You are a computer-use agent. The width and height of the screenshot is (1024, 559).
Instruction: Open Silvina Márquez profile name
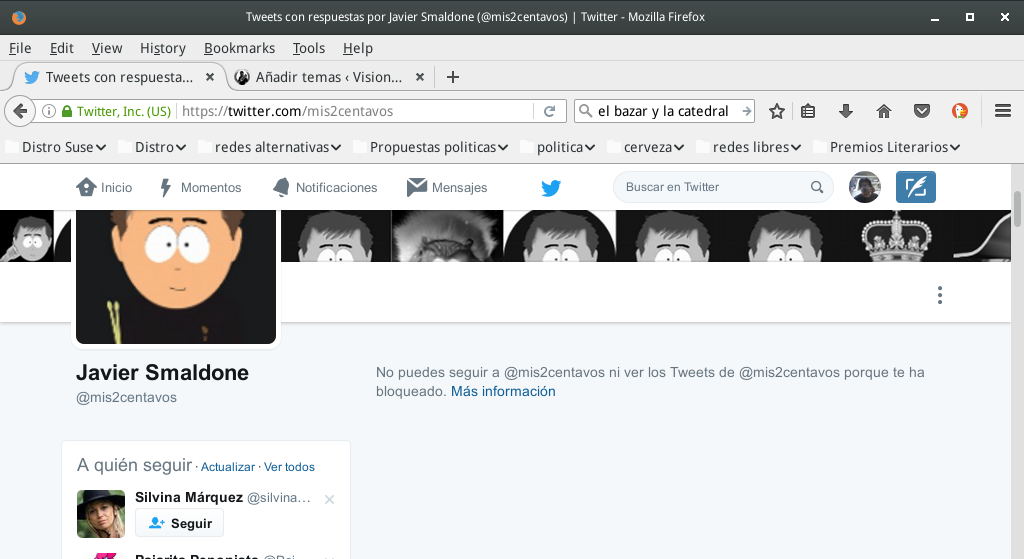coord(189,498)
